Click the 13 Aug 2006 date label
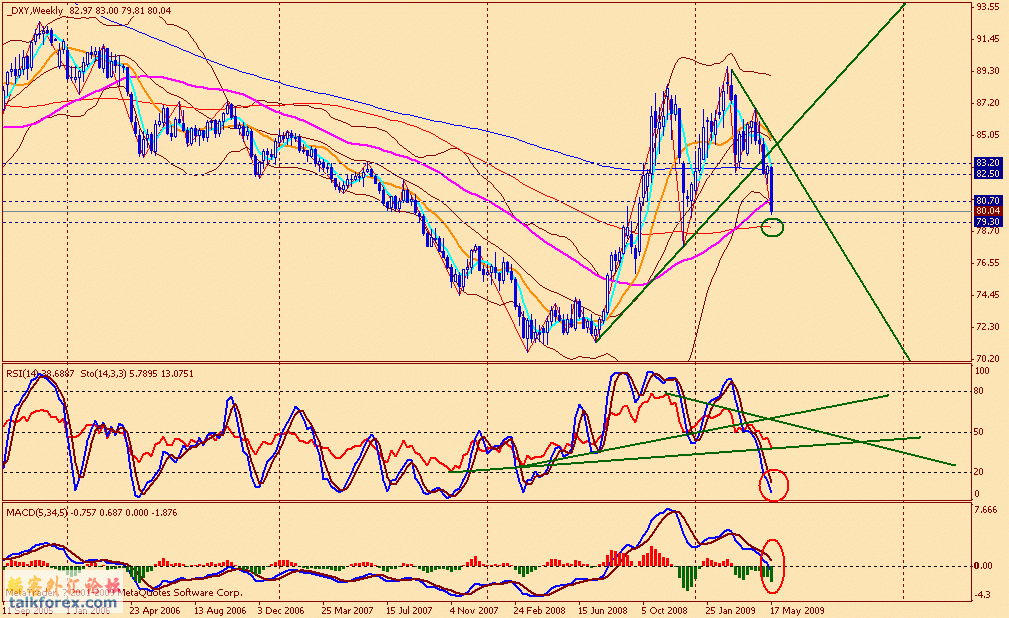Image resolution: width=1009 pixels, height=618 pixels. tap(220, 610)
